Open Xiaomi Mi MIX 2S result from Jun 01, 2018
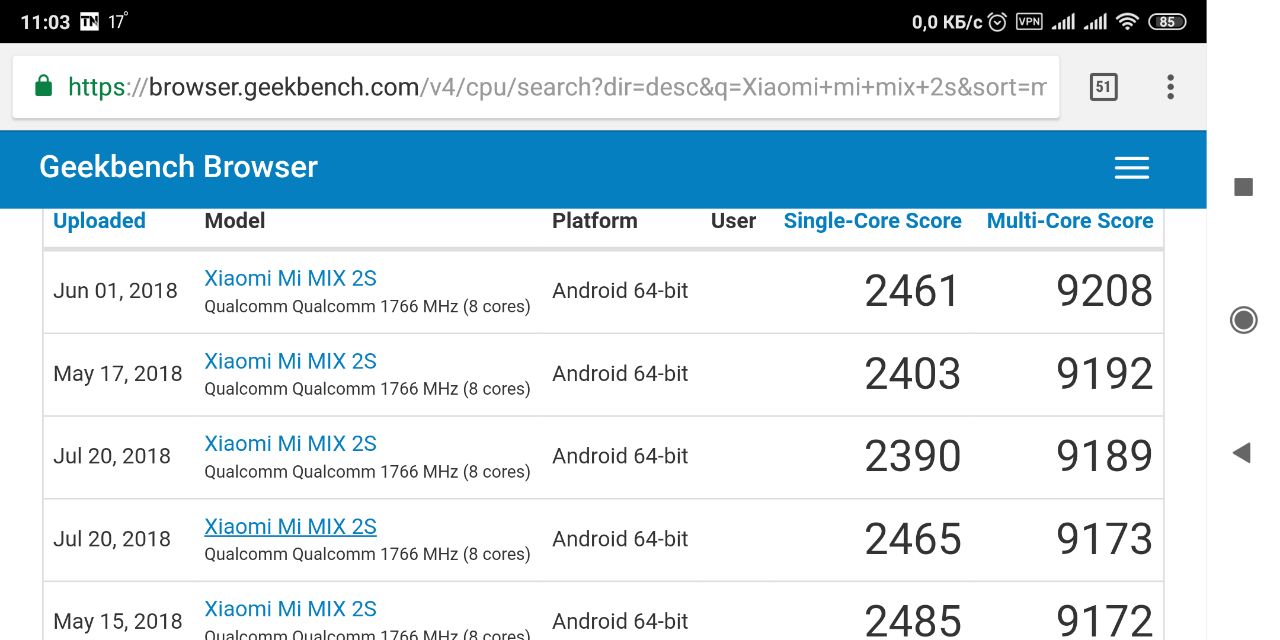The width and height of the screenshot is (1280, 640). click(290, 278)
